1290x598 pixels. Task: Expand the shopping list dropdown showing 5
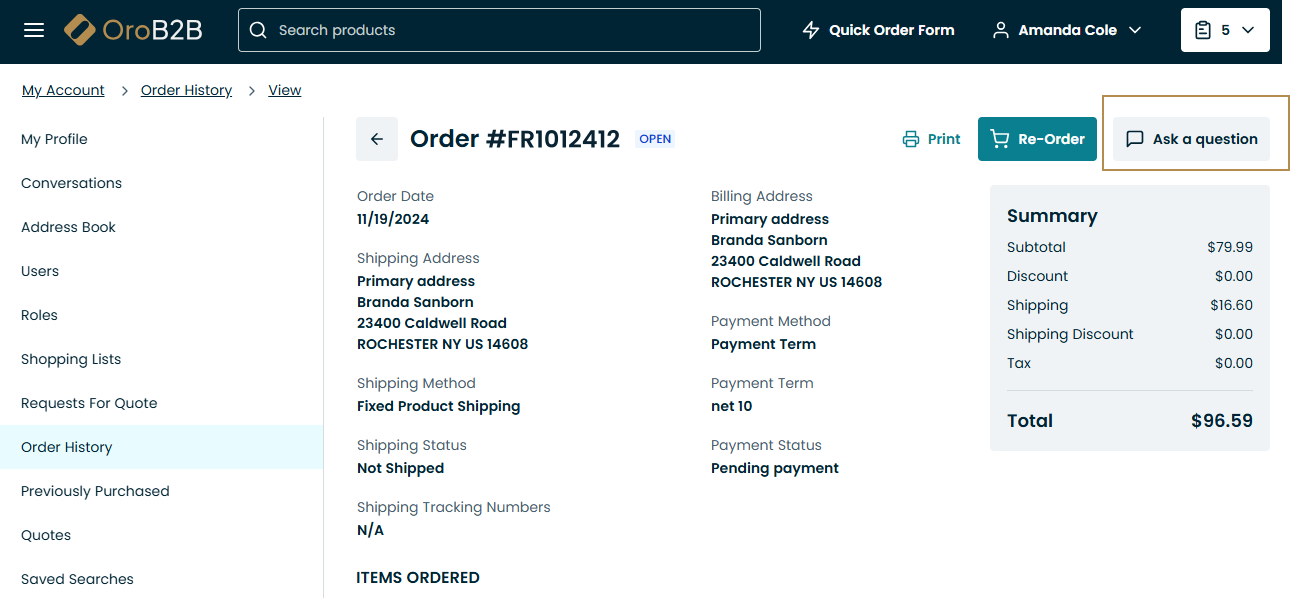coord(1225,30)
